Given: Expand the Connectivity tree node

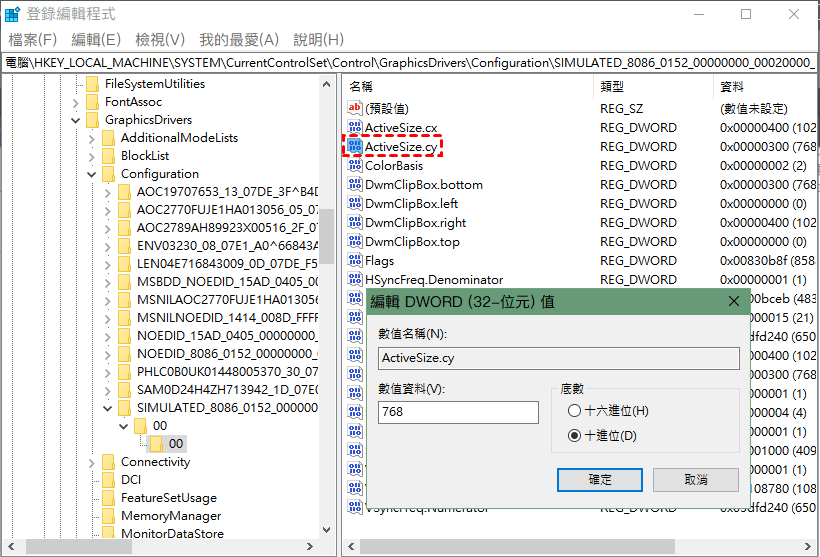Looking at the screenshot, I should [92, 463].
